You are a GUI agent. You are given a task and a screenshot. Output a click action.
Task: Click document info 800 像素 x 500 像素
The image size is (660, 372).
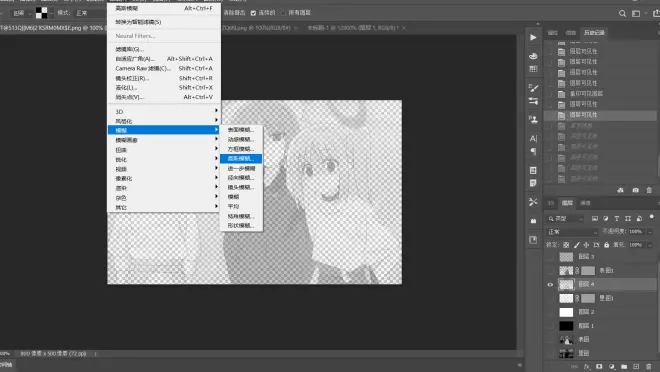coord(53,354)
